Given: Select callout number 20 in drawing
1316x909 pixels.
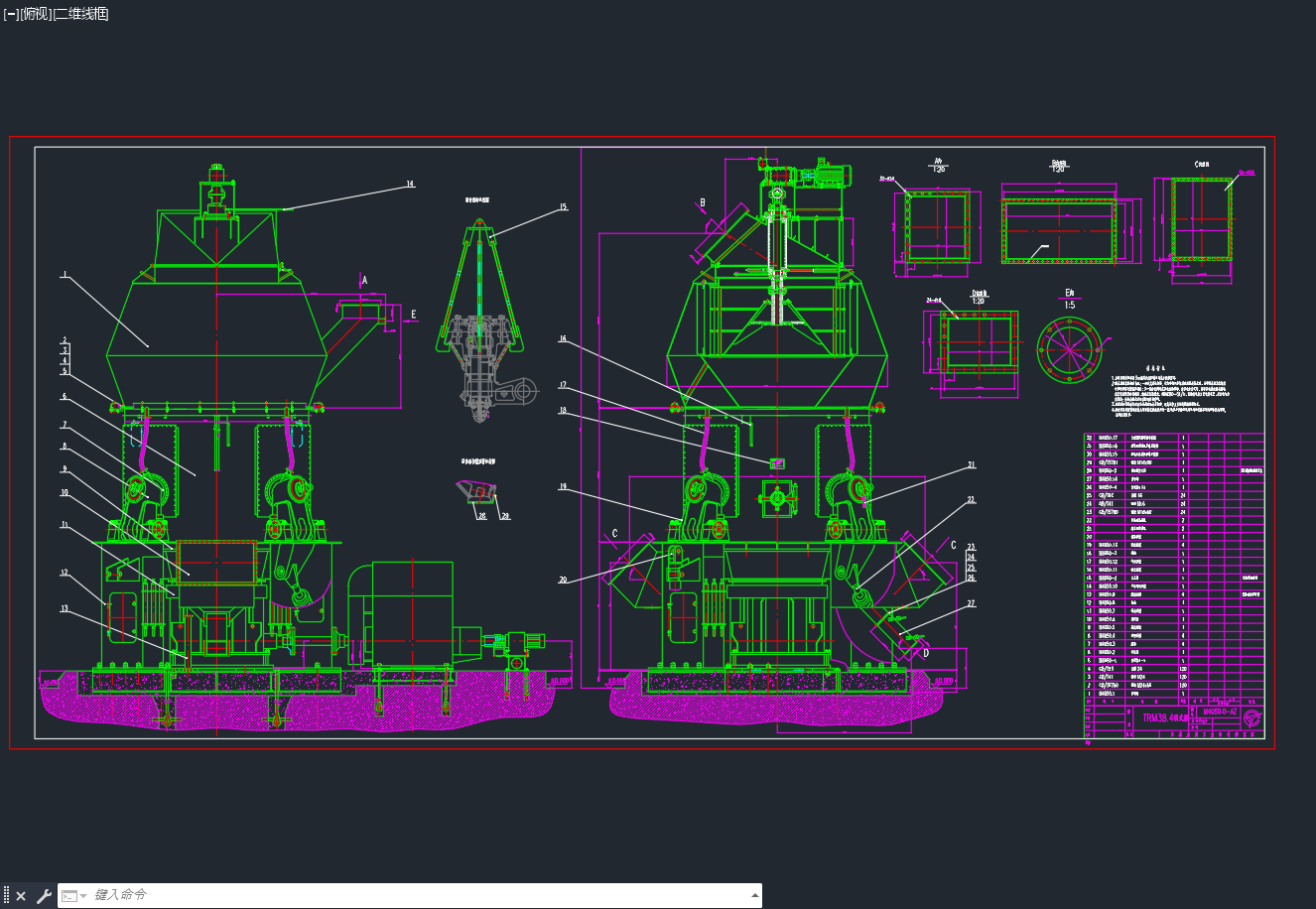Looking at the screenshot, I should (x=562, y=580).
